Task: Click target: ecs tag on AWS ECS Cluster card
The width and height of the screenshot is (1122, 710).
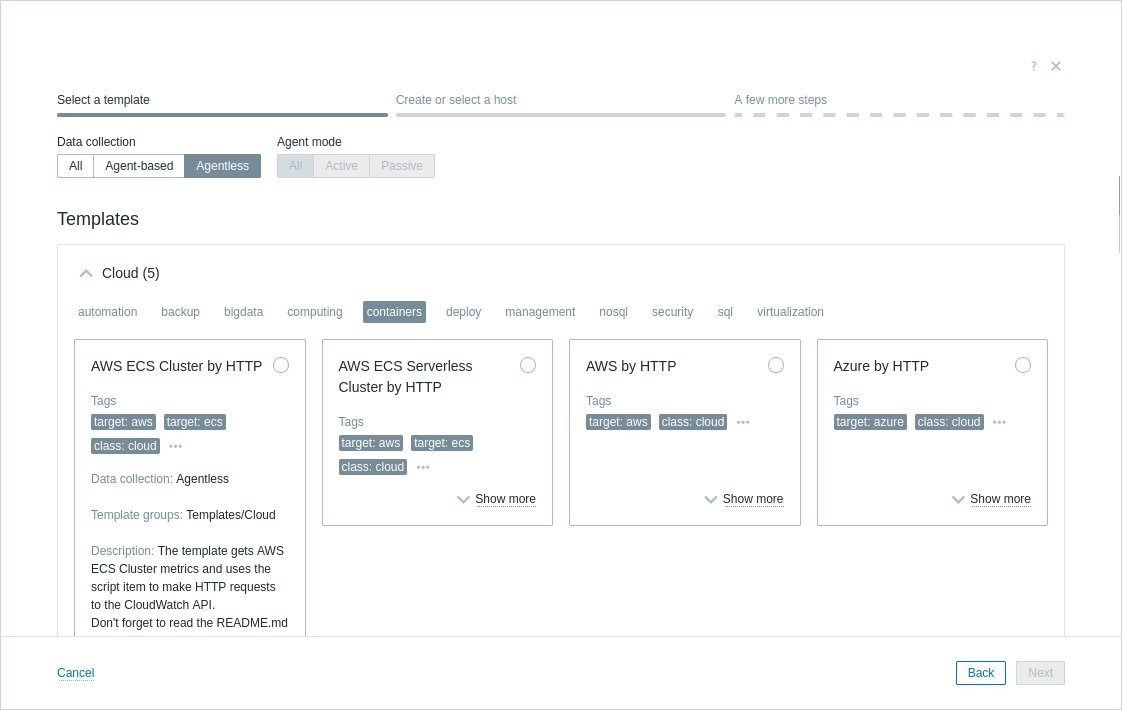Action: 195,422
